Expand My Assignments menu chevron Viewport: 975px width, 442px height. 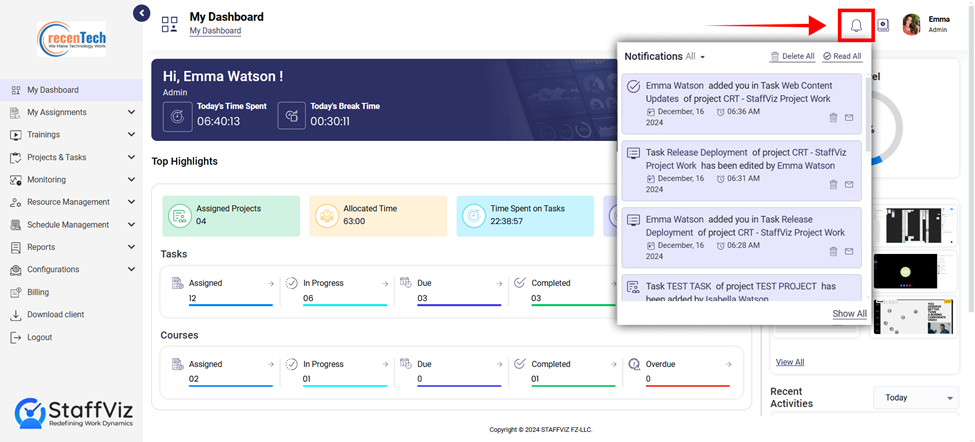(x=131, y=112)
